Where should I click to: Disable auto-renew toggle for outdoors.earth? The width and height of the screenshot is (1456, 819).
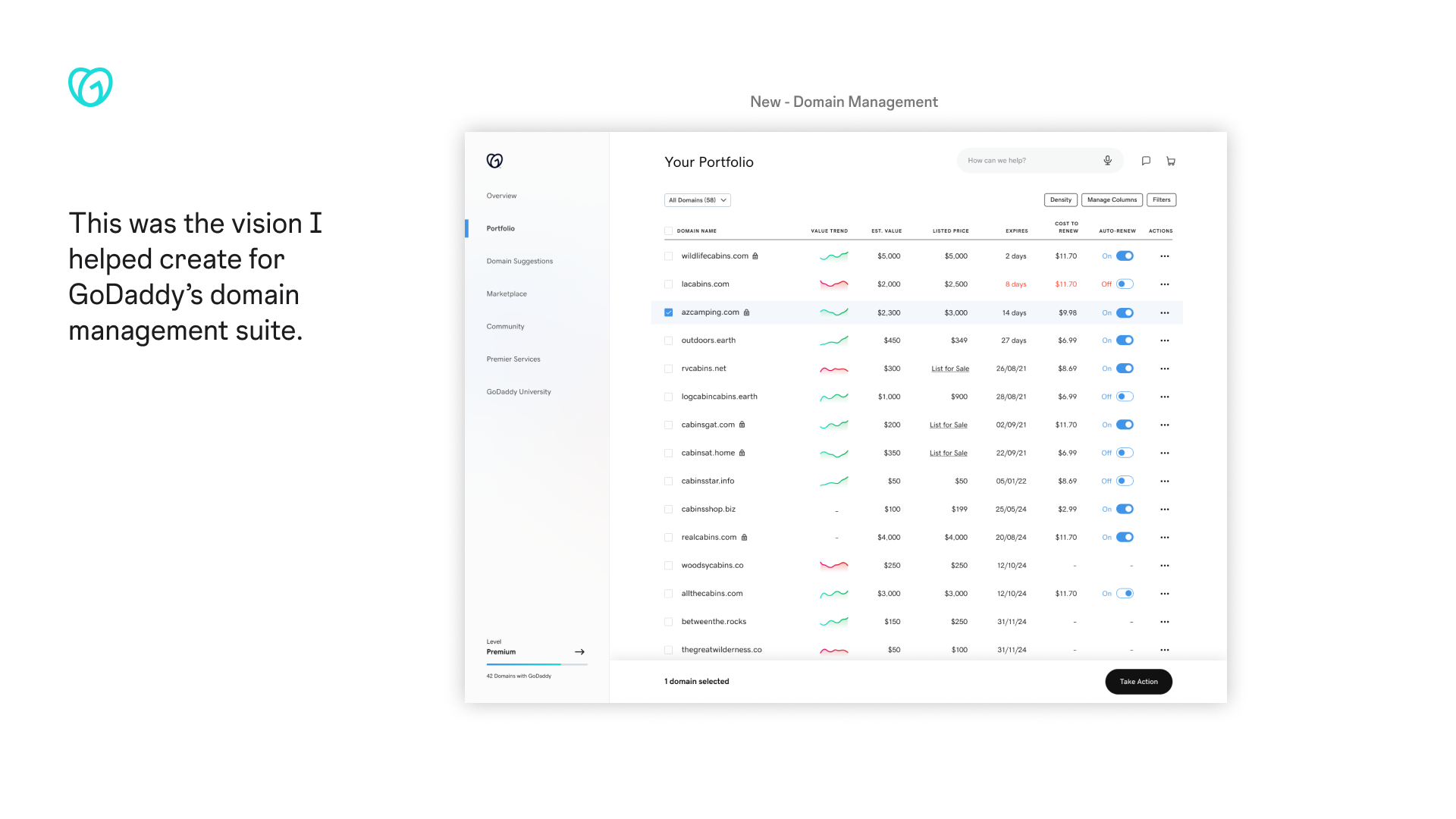tap(1125, 340)
